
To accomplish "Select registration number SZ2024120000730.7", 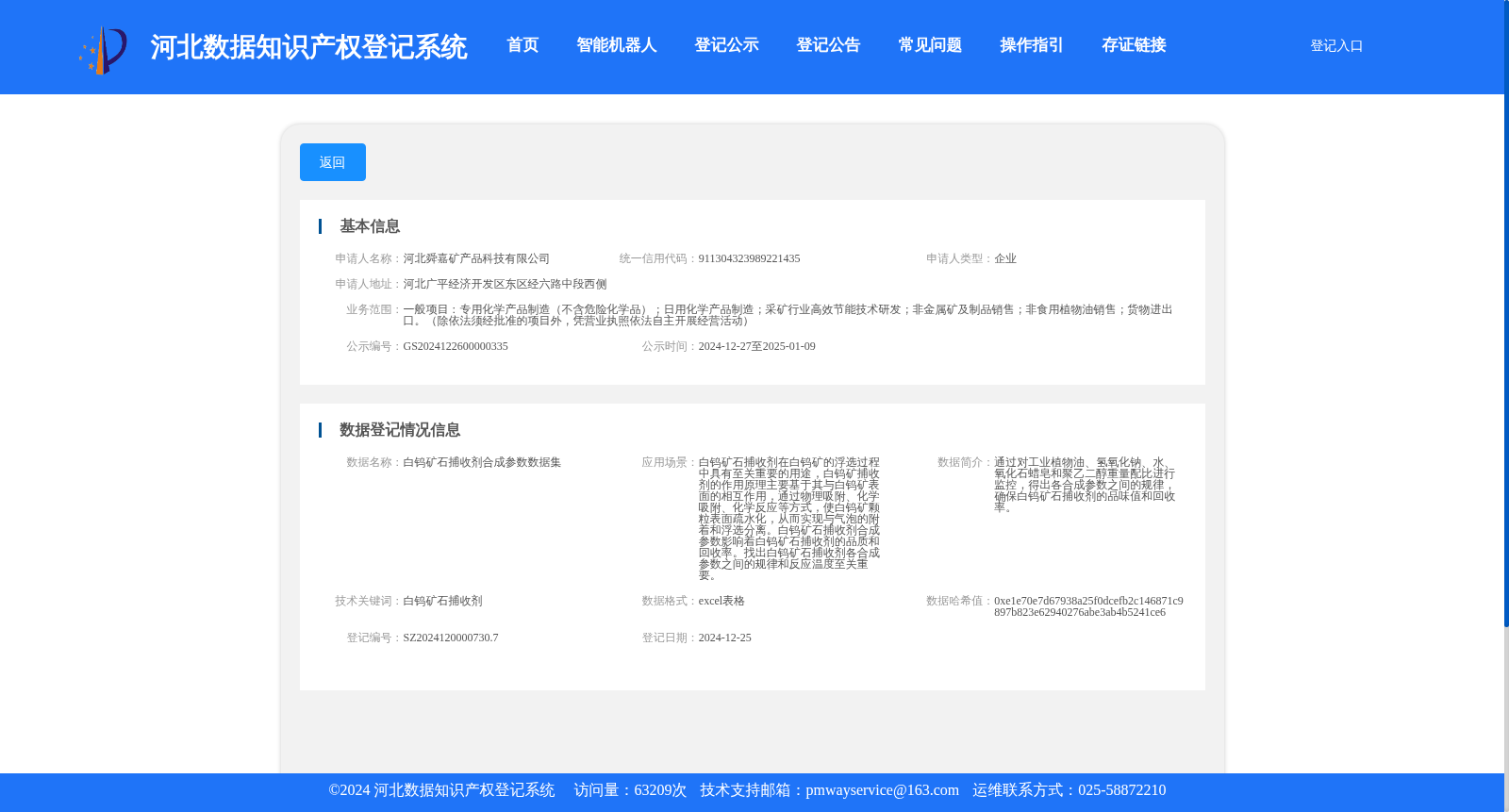I will click(x=451, y=638).
